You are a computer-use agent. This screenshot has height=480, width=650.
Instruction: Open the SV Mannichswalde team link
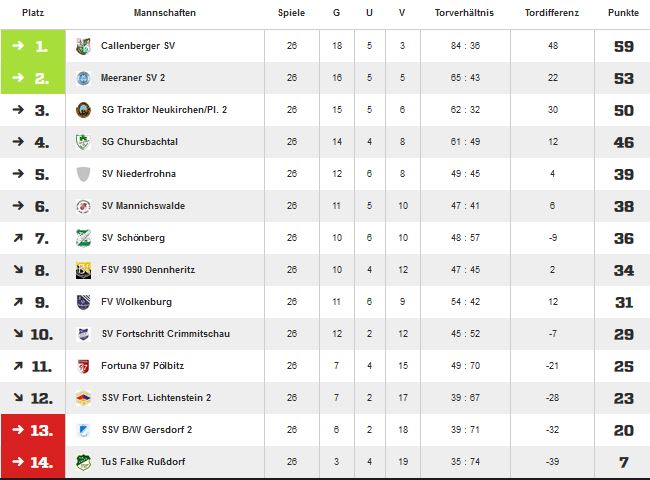[x=143, y=206]
